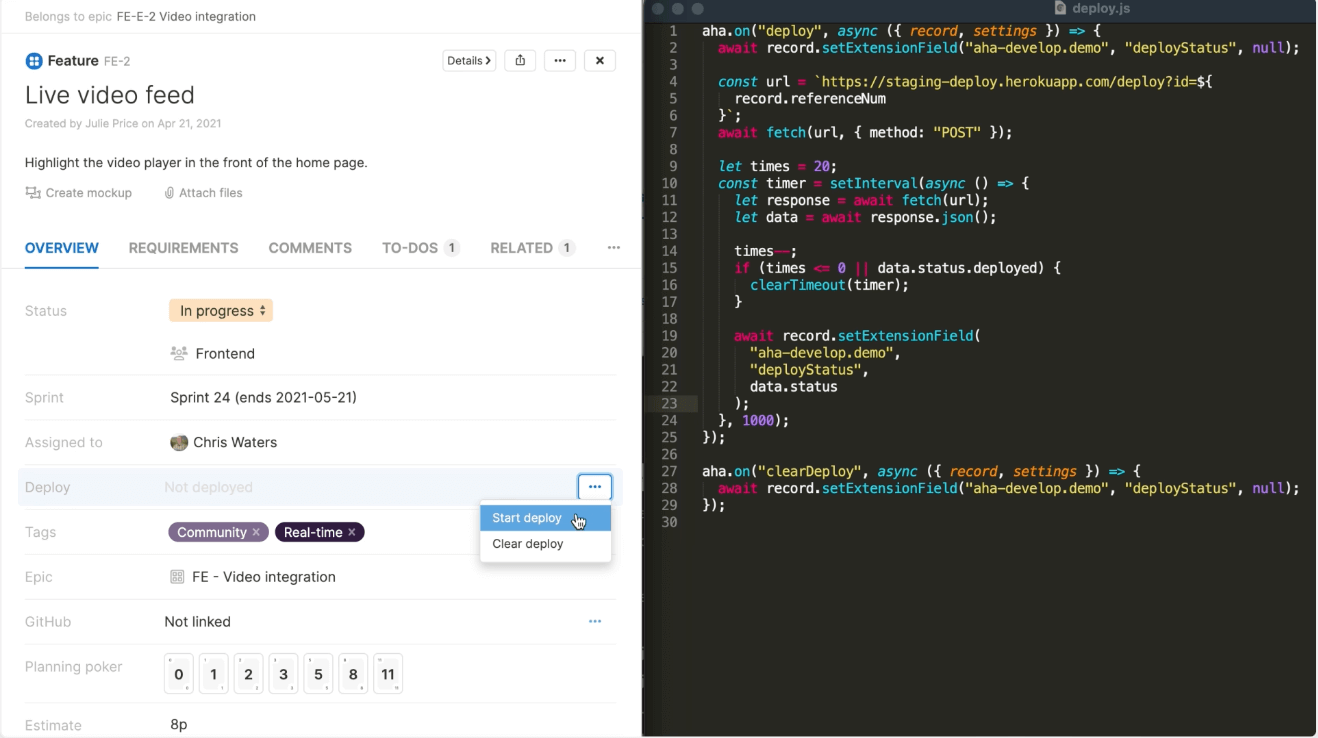
Task: Click clearTimeout(timer) in the code editor
Action: click(829, 285)
